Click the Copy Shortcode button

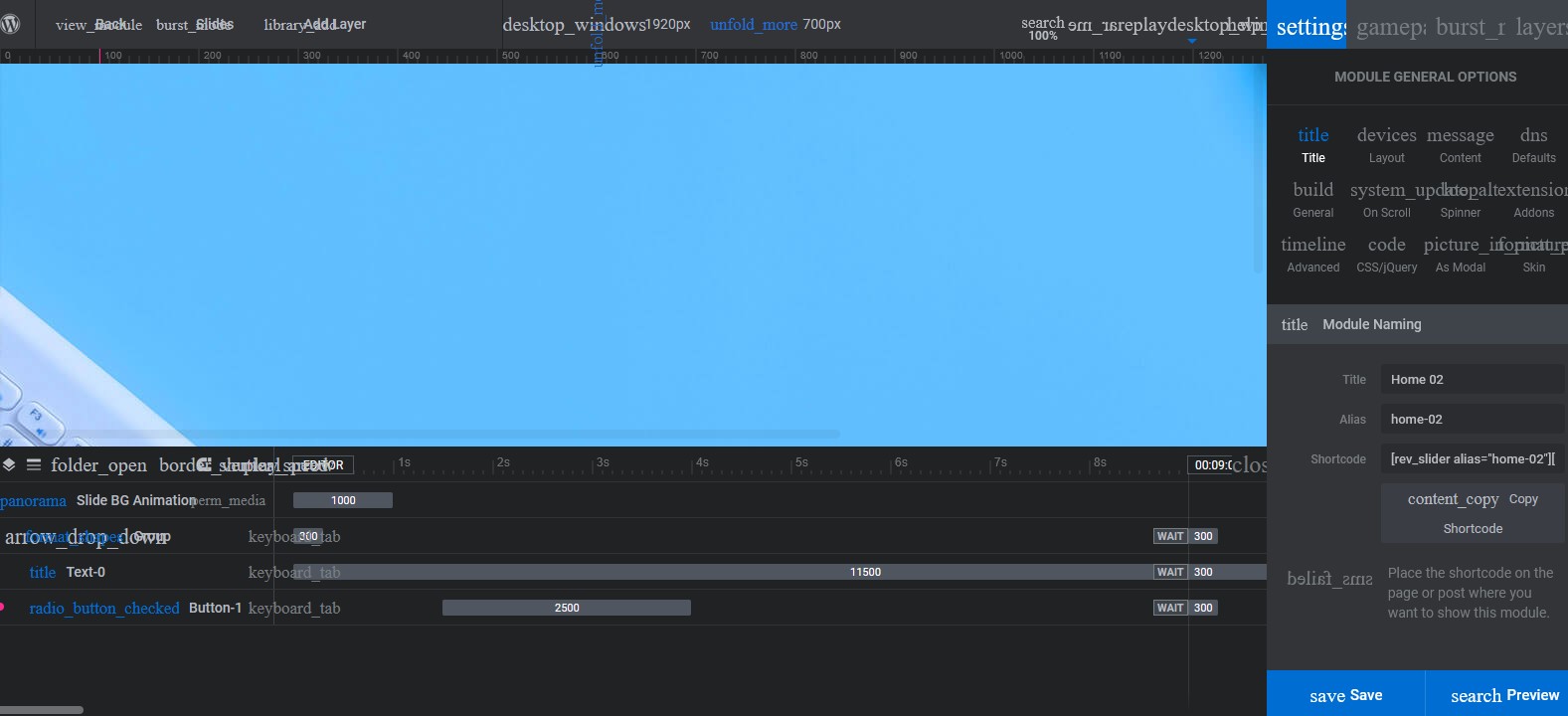coord(1473,513)
